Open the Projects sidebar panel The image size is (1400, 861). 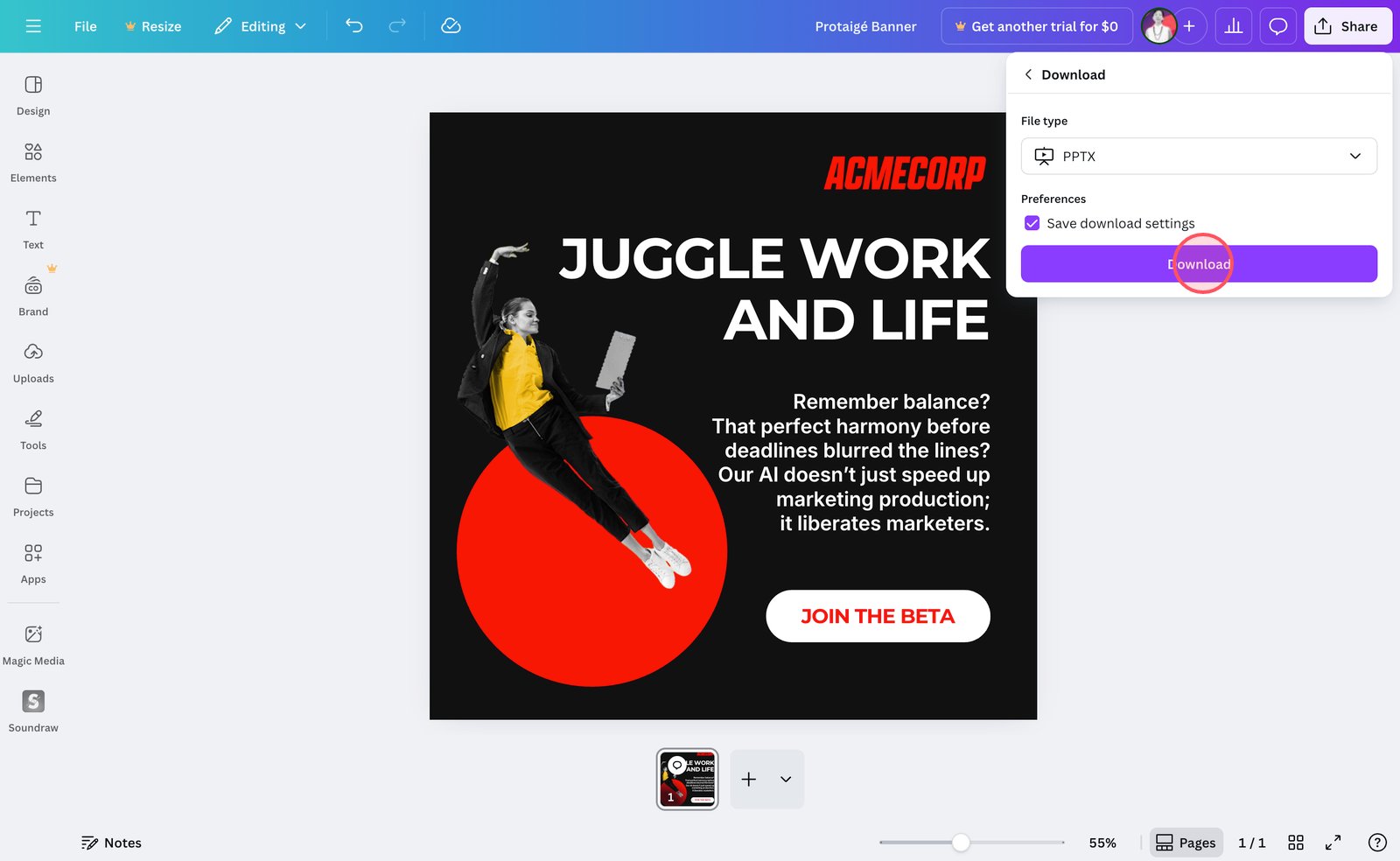point(33,497)
